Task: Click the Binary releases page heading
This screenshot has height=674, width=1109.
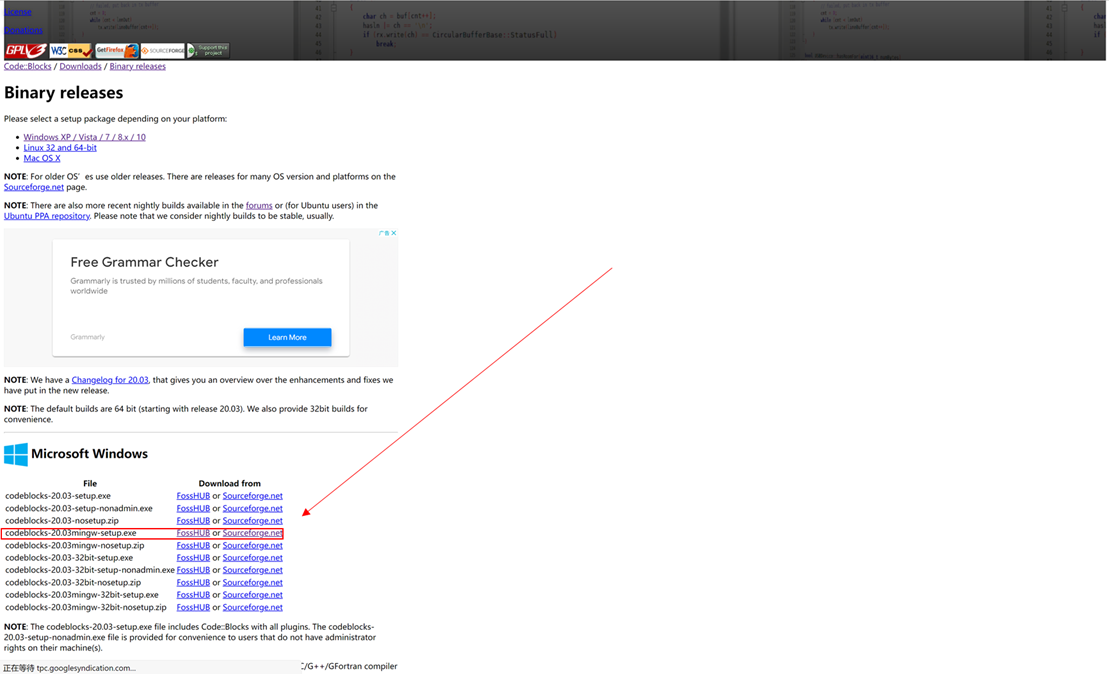Action: pyautogui.click(x=64, y=93)
